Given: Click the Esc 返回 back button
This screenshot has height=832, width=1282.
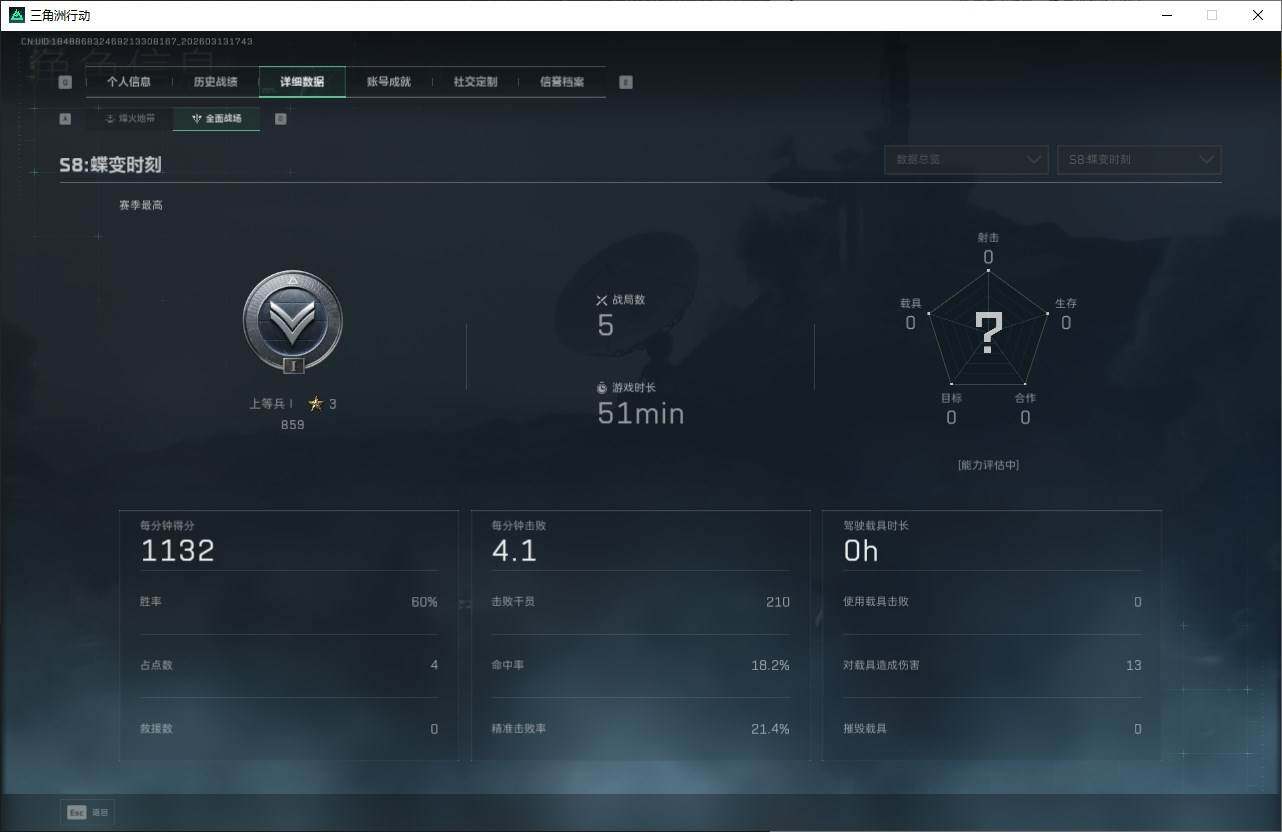Looking at the screenshot, I should (x=87, y=812).
